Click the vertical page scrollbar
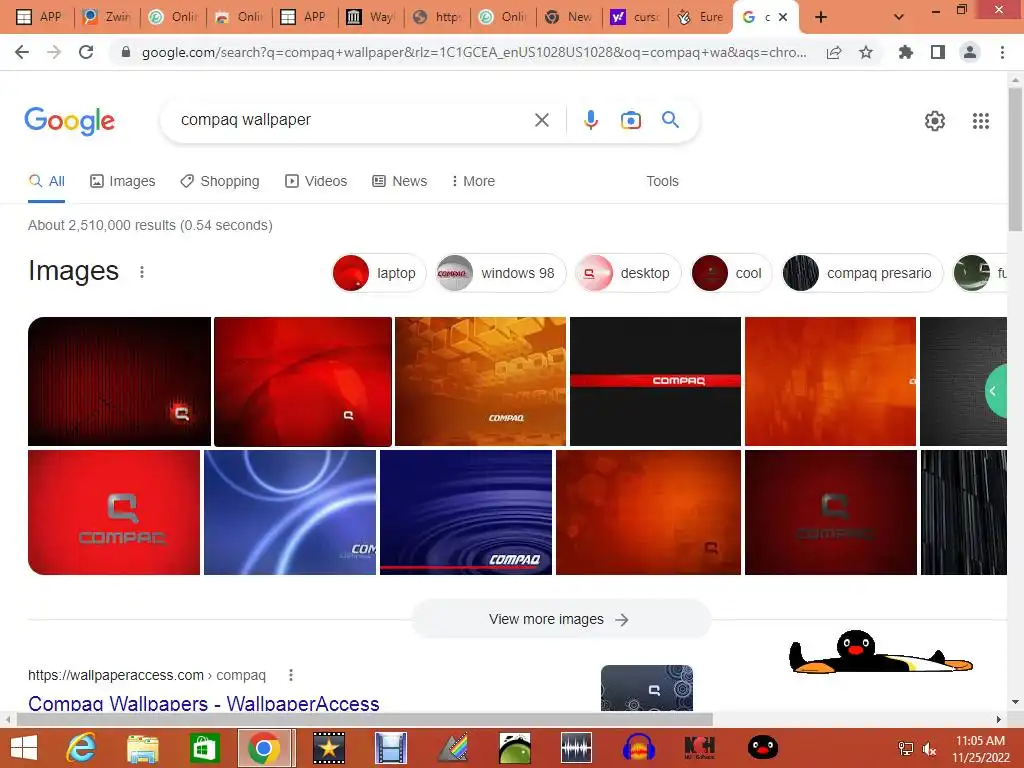This screenshot has width=1024, height=768. [1015, 159]
